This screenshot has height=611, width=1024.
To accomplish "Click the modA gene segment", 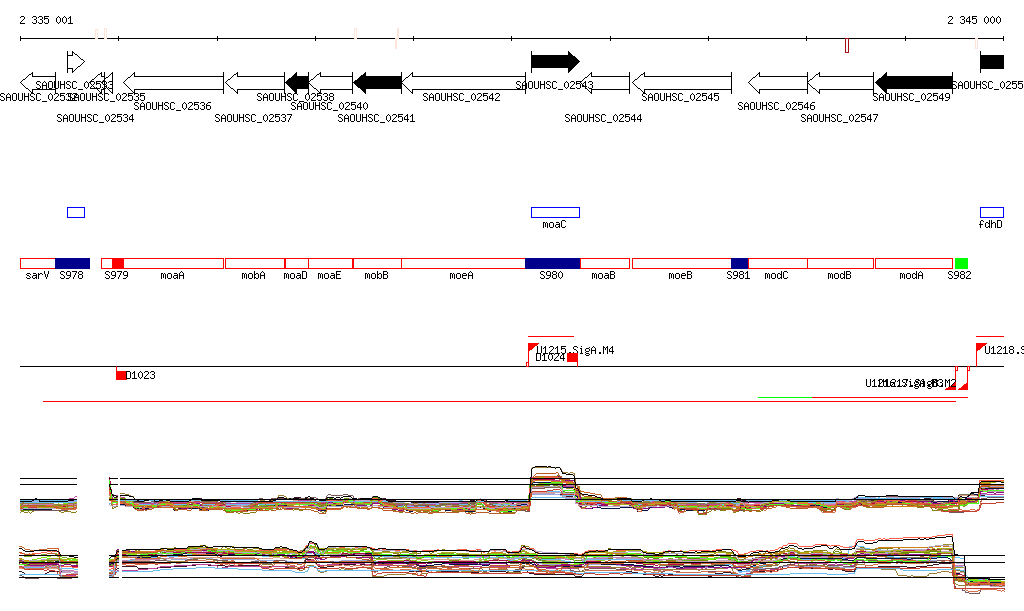I will tap(913, 263).
